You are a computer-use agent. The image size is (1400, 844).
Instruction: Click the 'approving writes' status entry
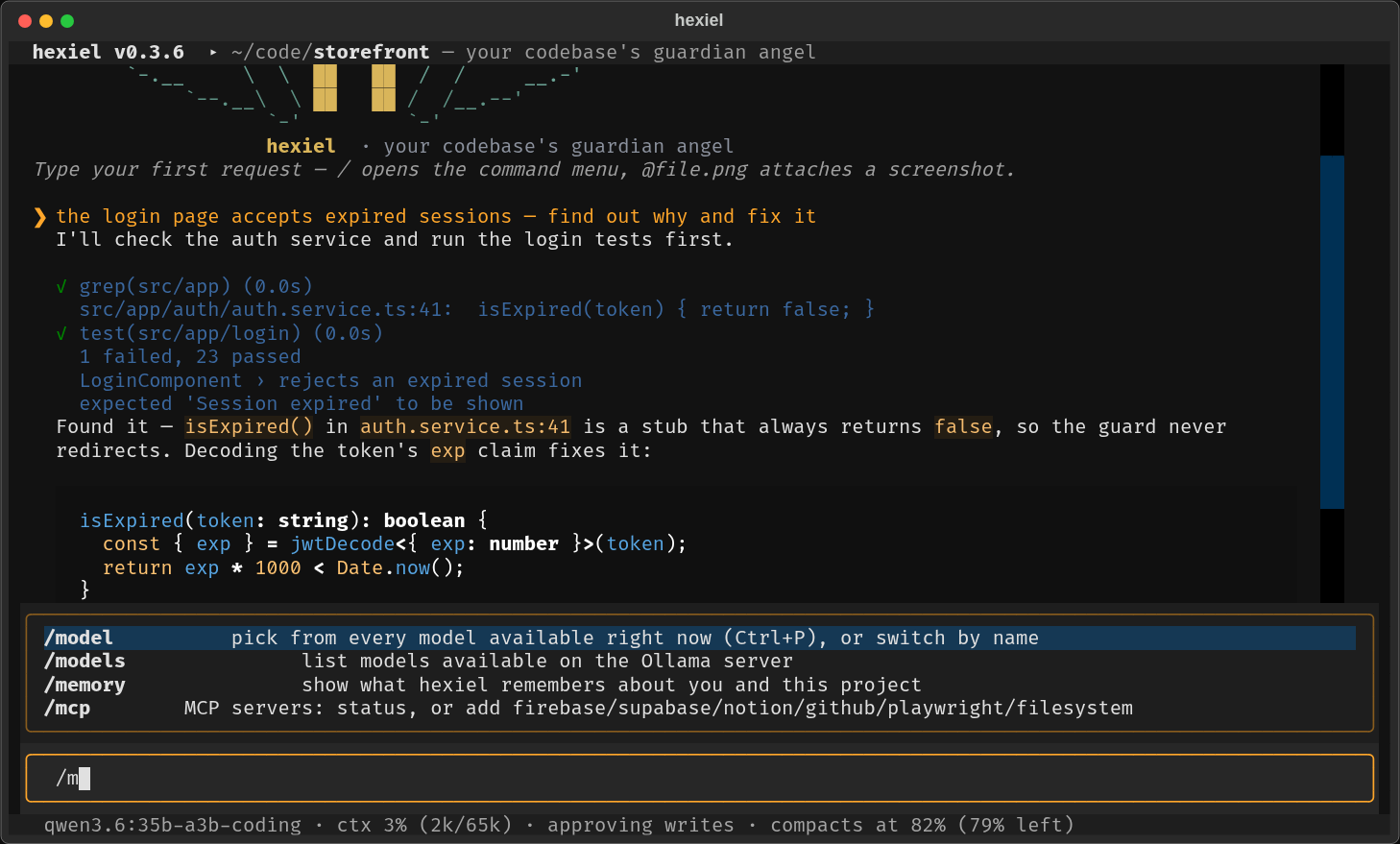click(640, 825)
